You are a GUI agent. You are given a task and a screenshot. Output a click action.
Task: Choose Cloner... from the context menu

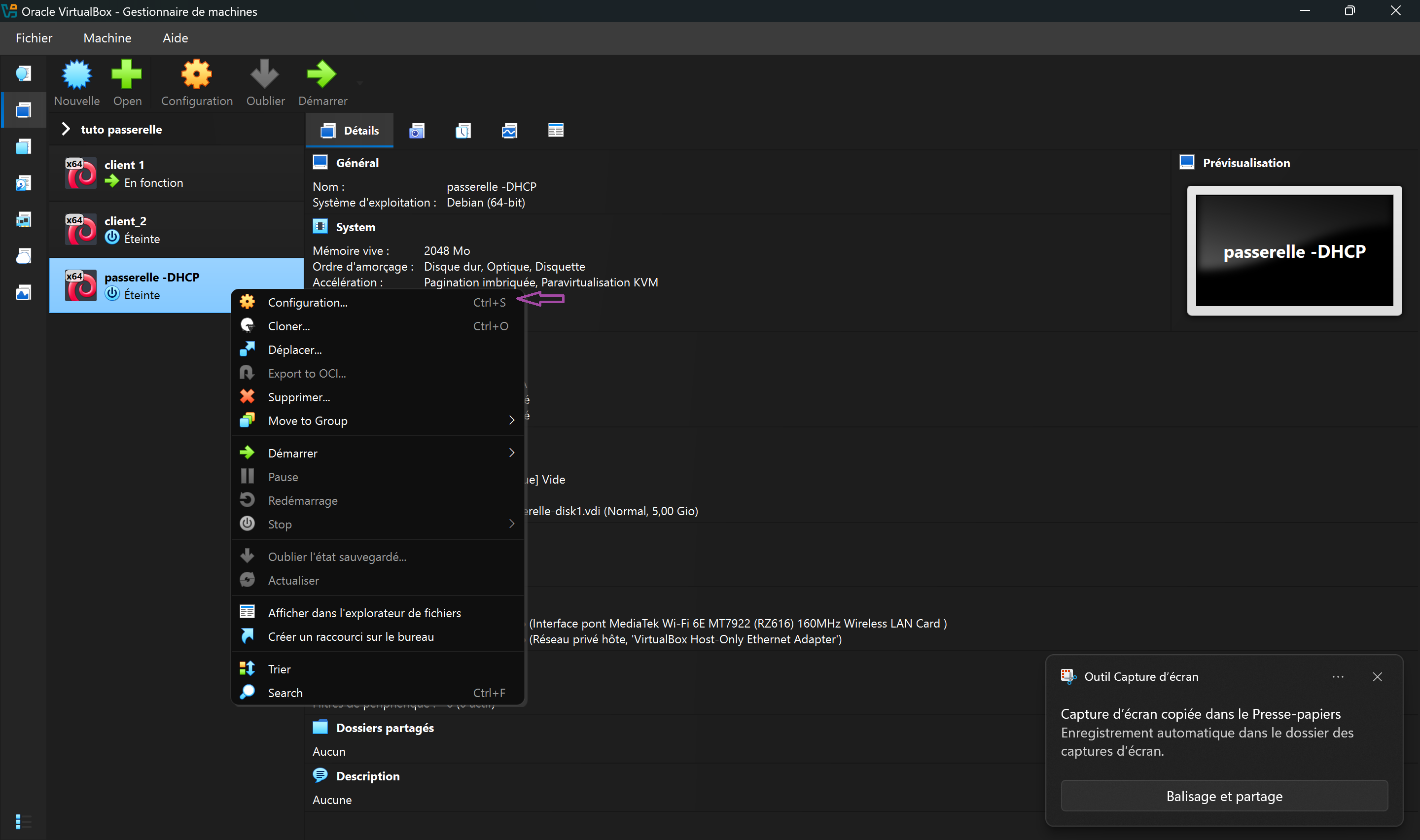coord(289,327)
